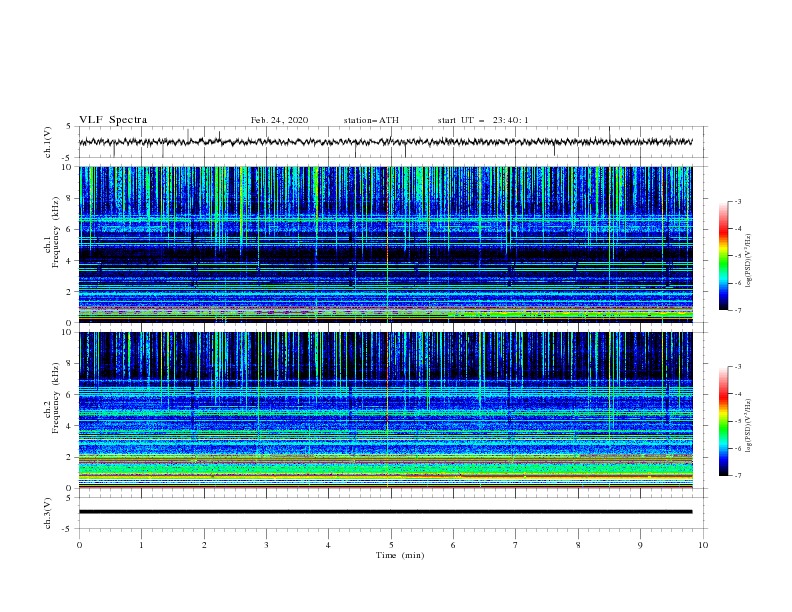Click the ch.1 colorbar "log(PSD)(V²/Hz)" label
Image resolution: width=792 pixels, height=612 pixels.
tap(749, 261)
